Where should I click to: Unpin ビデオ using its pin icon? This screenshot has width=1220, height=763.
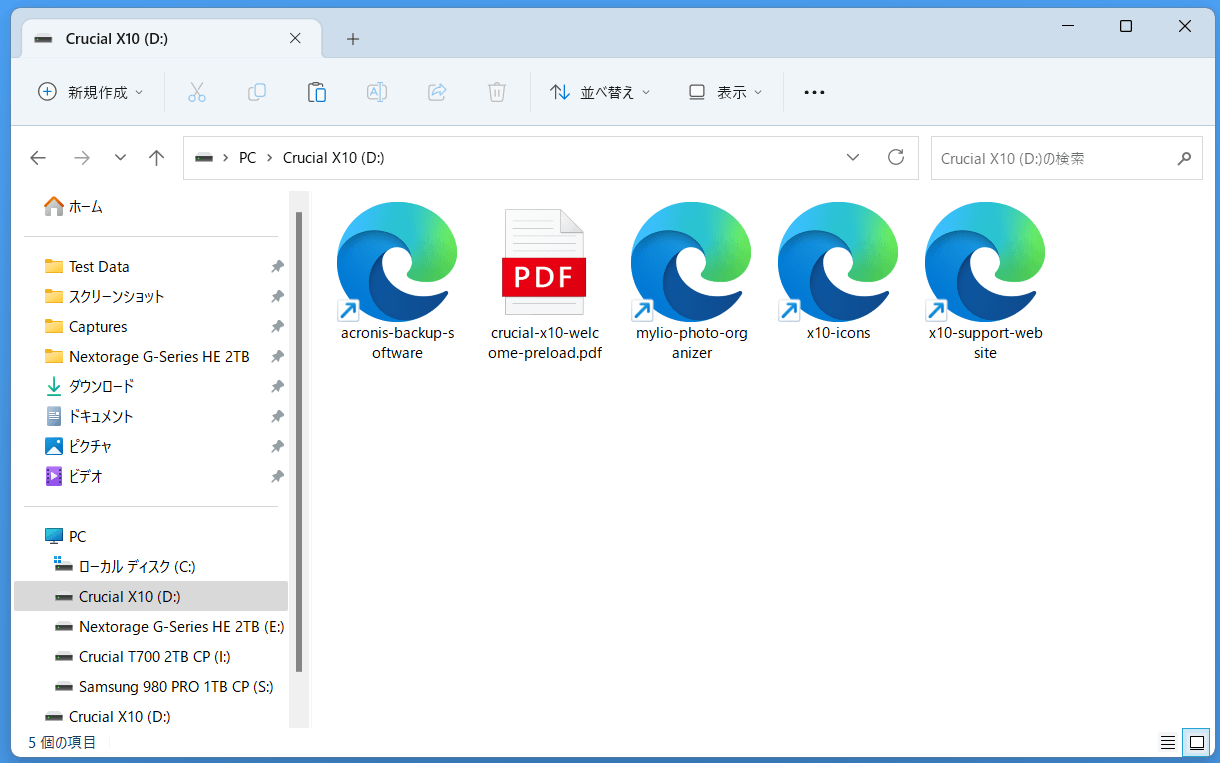[277, 477]
